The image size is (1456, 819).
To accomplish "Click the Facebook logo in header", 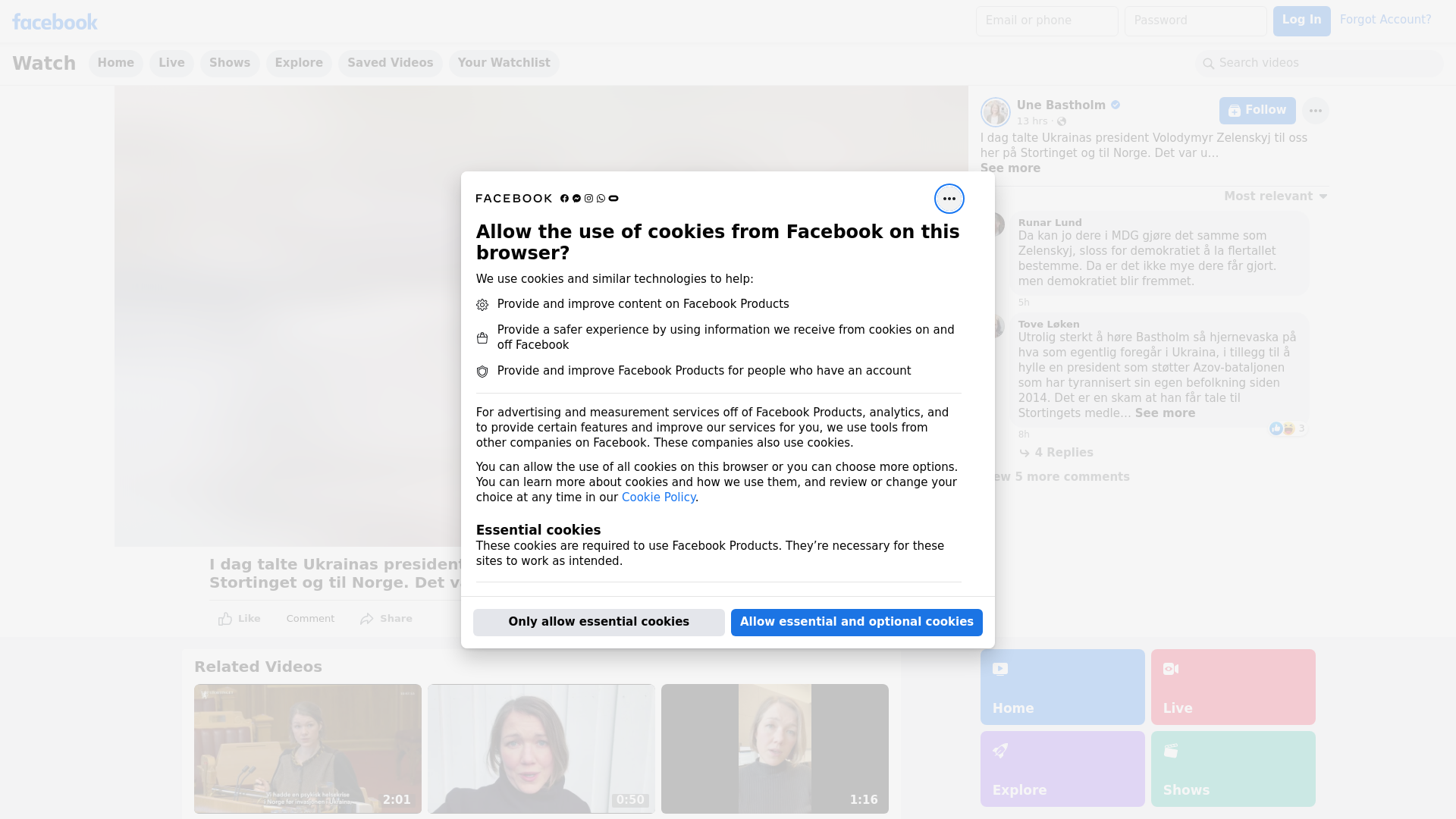I will point(55,22).
